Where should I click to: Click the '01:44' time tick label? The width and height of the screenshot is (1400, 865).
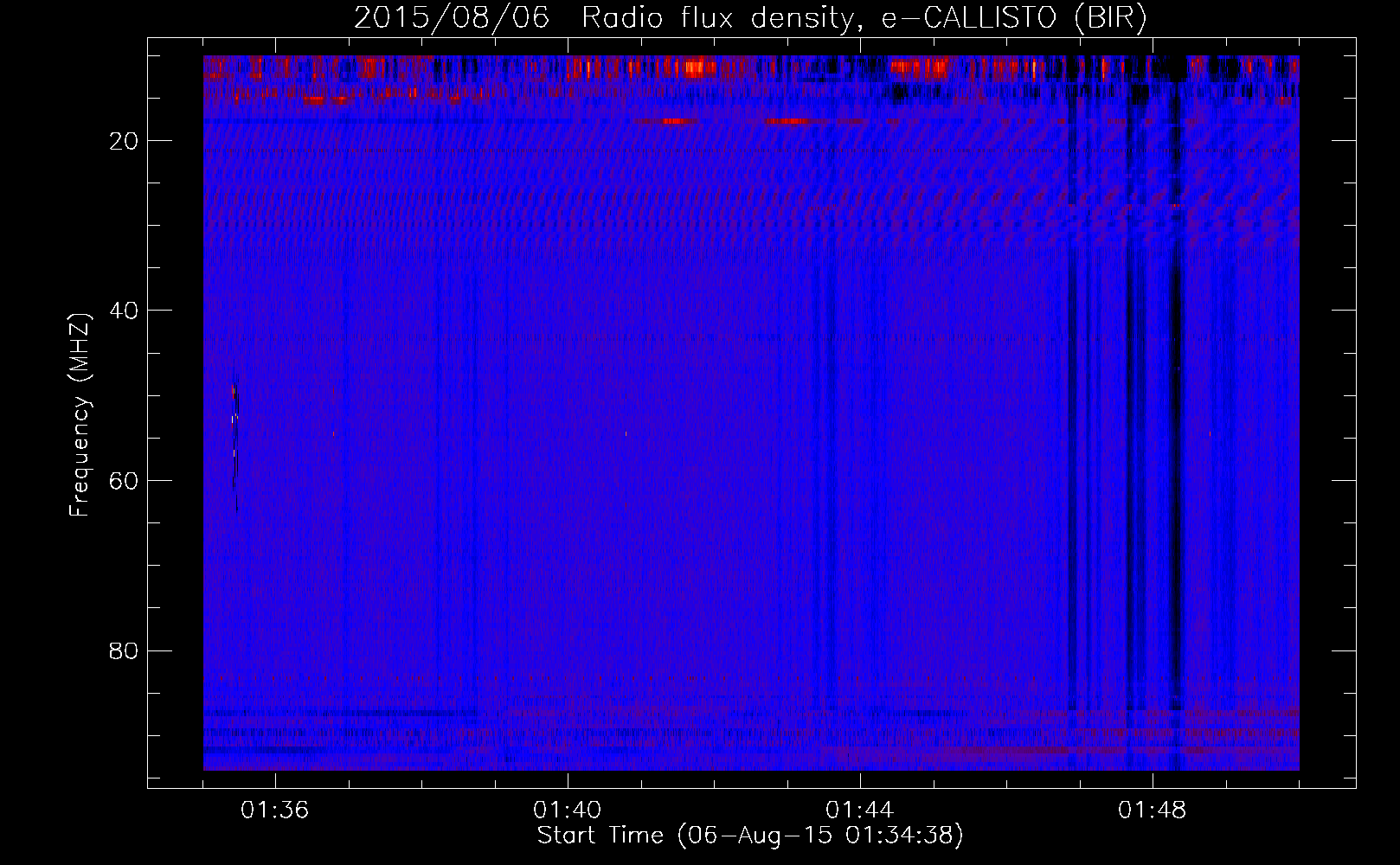(x=860, y=811)
